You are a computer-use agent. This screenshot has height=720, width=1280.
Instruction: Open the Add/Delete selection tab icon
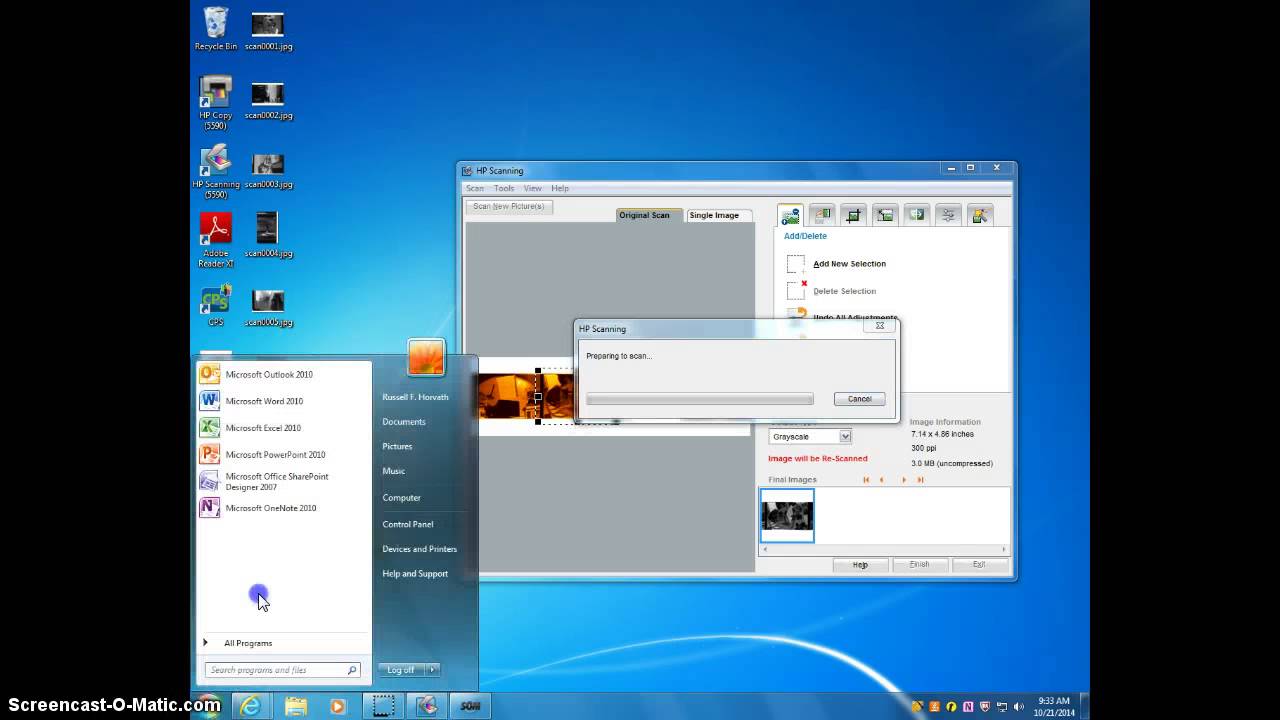point(790,215)
